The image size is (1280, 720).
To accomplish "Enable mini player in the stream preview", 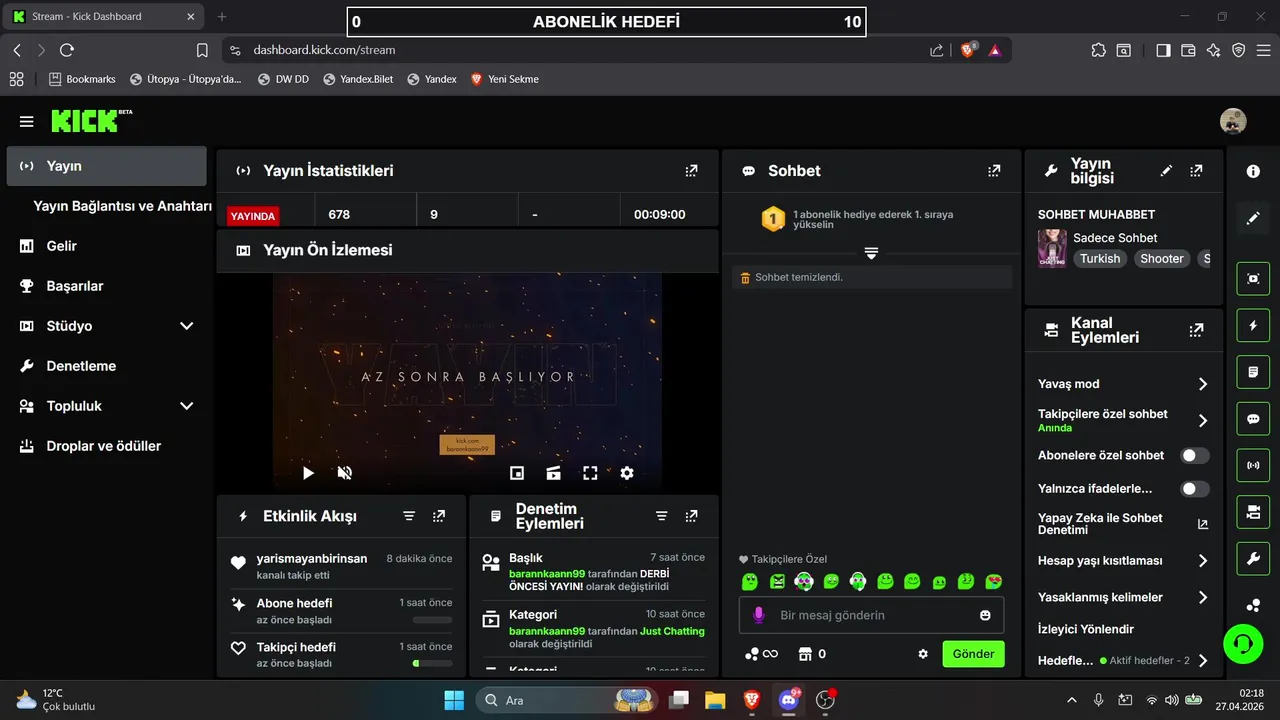I will point(516,473).
